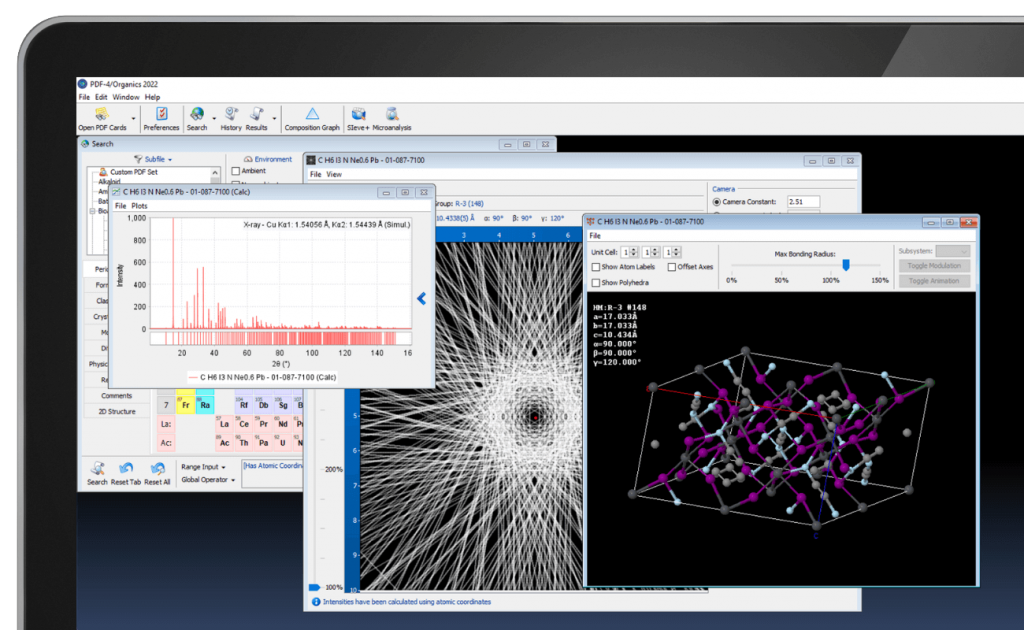Select the 2D Structure tab

116,411
